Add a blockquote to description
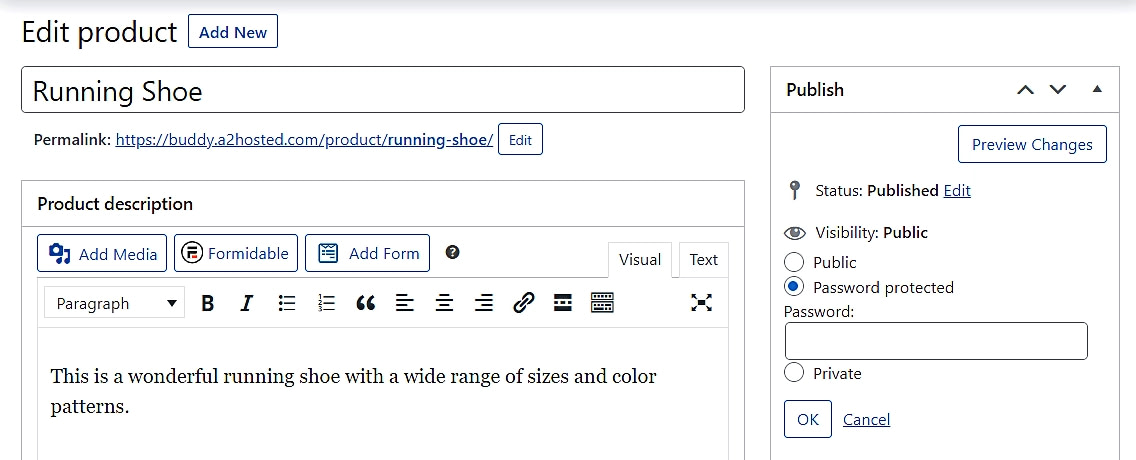1136x460 pixels. (366, 304)
